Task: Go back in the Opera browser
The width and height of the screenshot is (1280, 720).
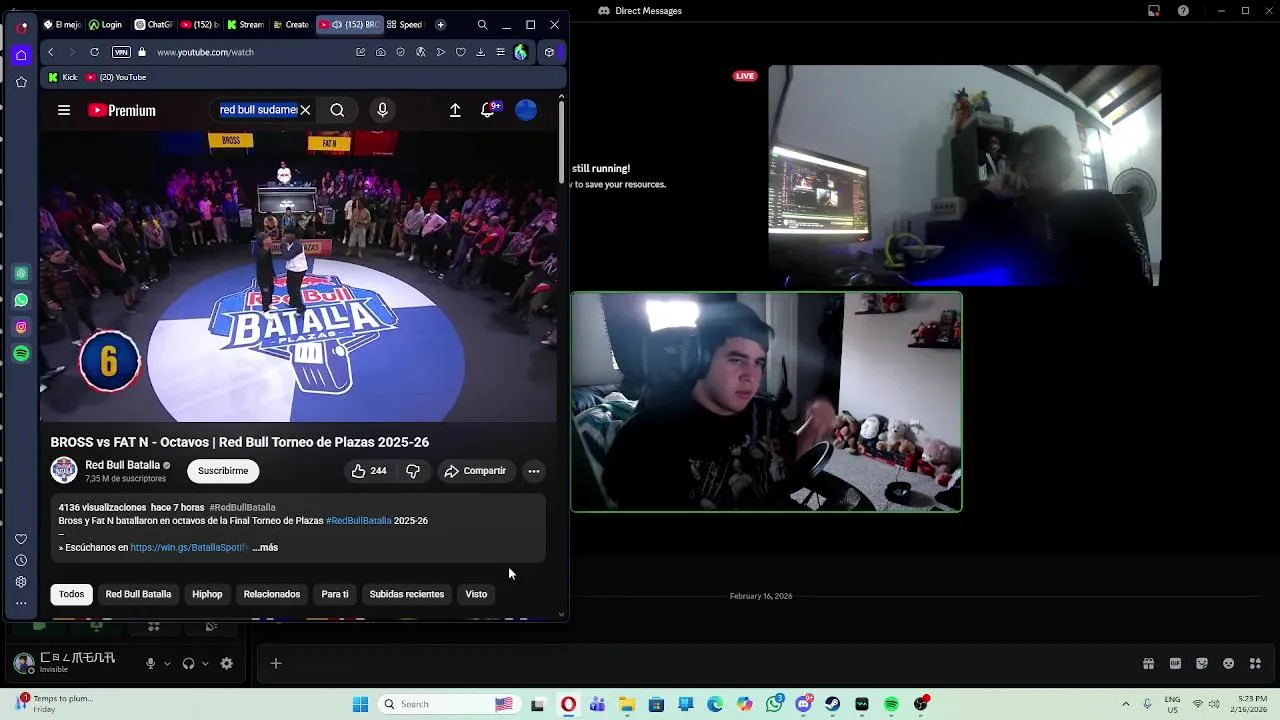Action: coord(50,52)
